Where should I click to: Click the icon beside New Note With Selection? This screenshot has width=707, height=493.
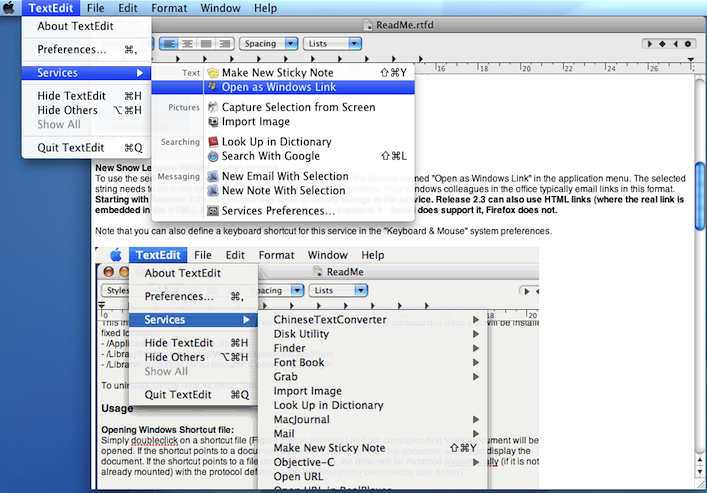click(213, 191)
